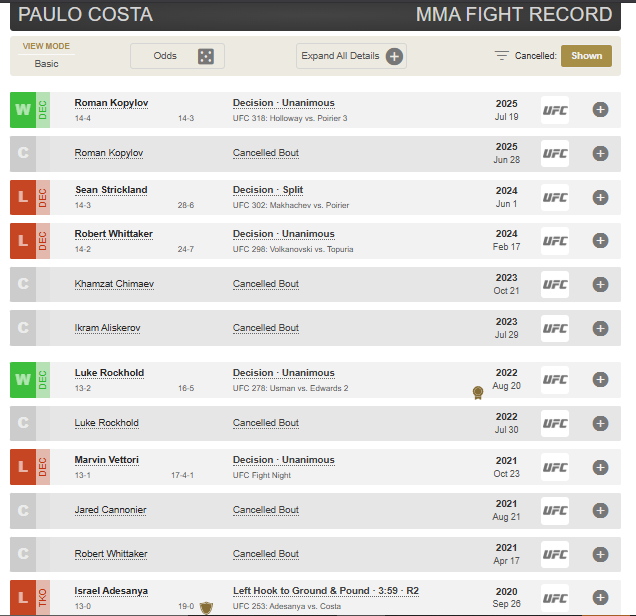Click title belt icon on Adesanya row
Screen dimensions: 636x616
pyautogui.click(x=206, y=607)
